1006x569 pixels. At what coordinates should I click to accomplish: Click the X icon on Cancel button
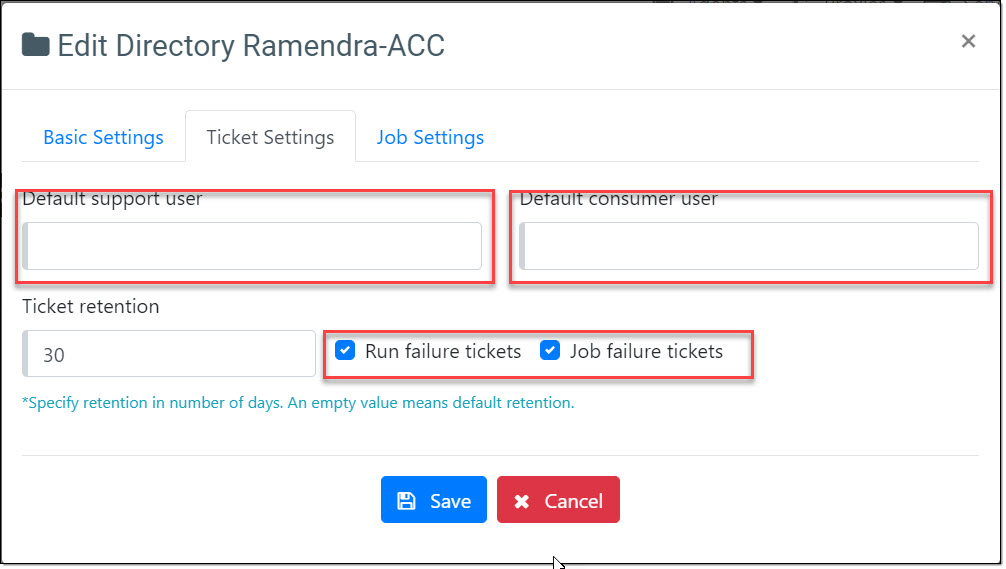(522, 501)
